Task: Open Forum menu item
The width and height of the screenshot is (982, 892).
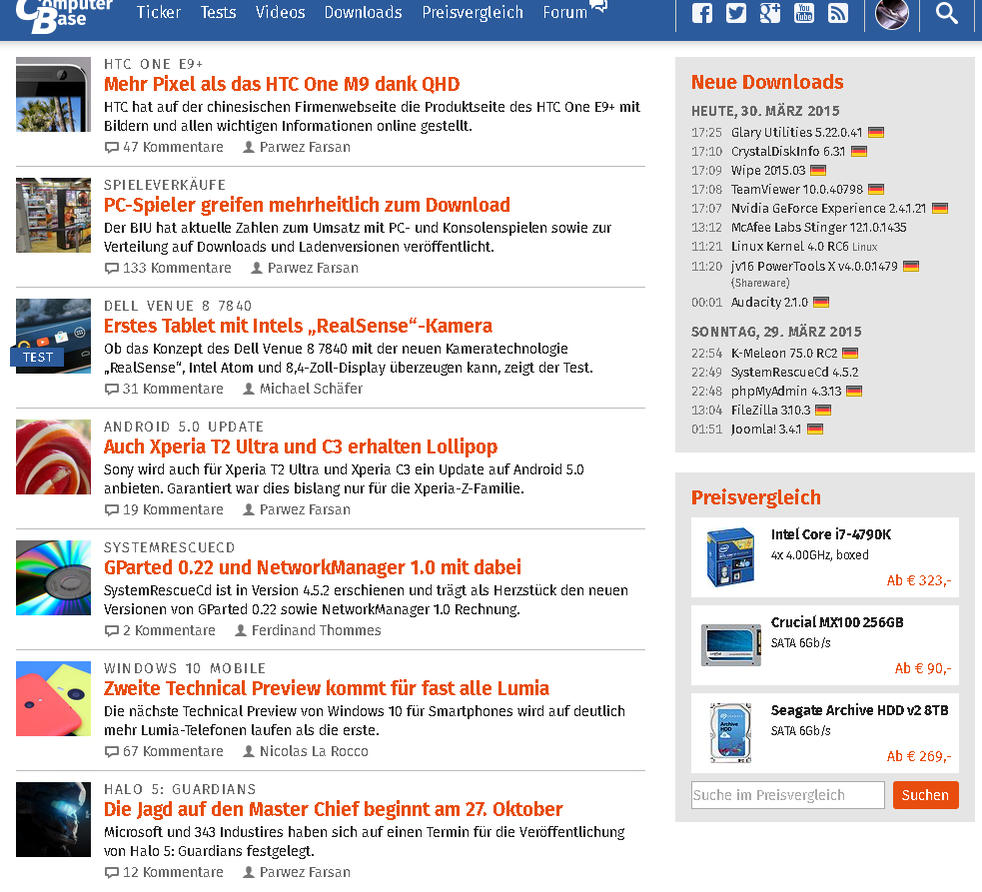Action: [x=565, y=12]
